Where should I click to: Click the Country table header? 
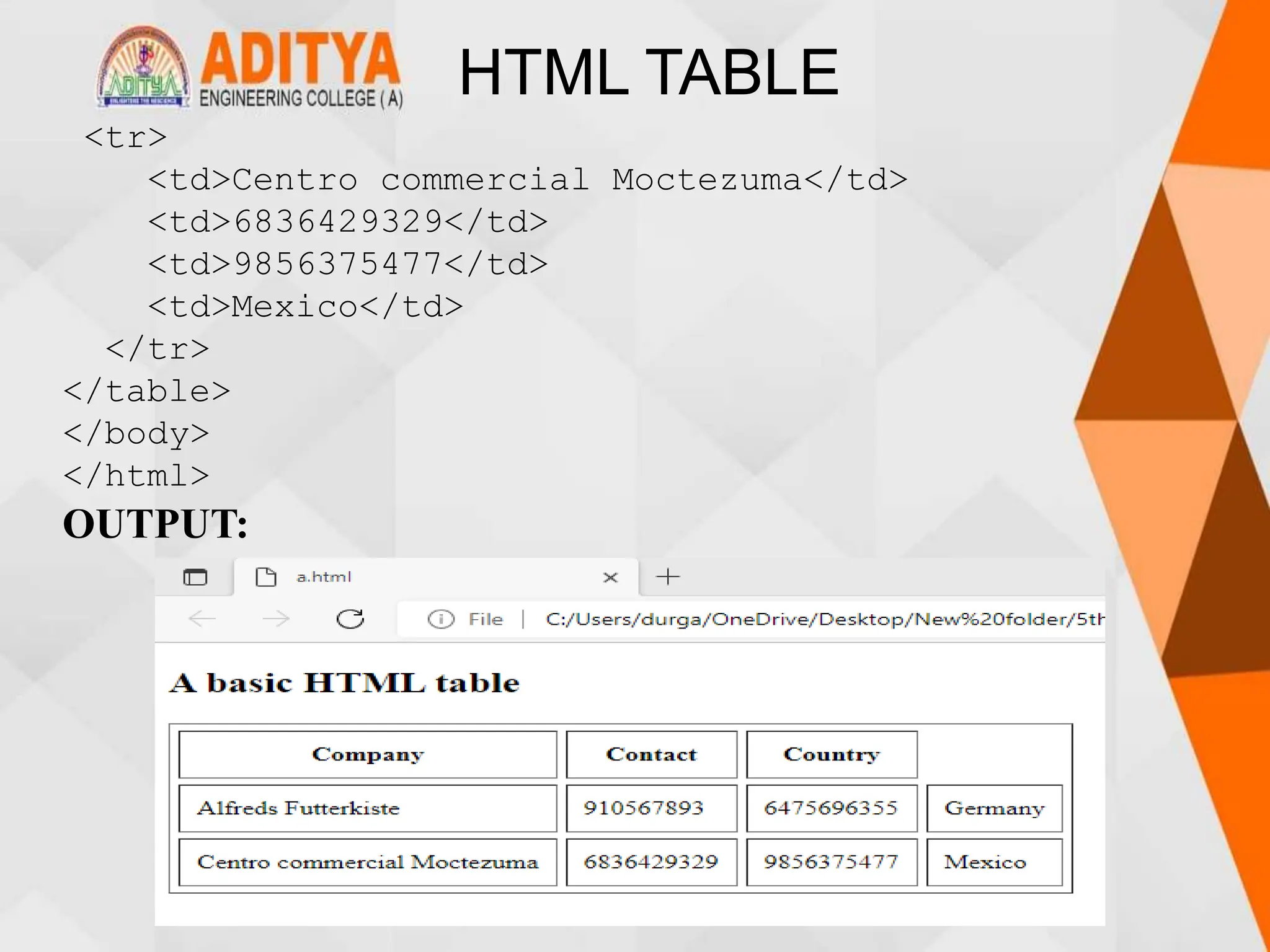[831, 754]
